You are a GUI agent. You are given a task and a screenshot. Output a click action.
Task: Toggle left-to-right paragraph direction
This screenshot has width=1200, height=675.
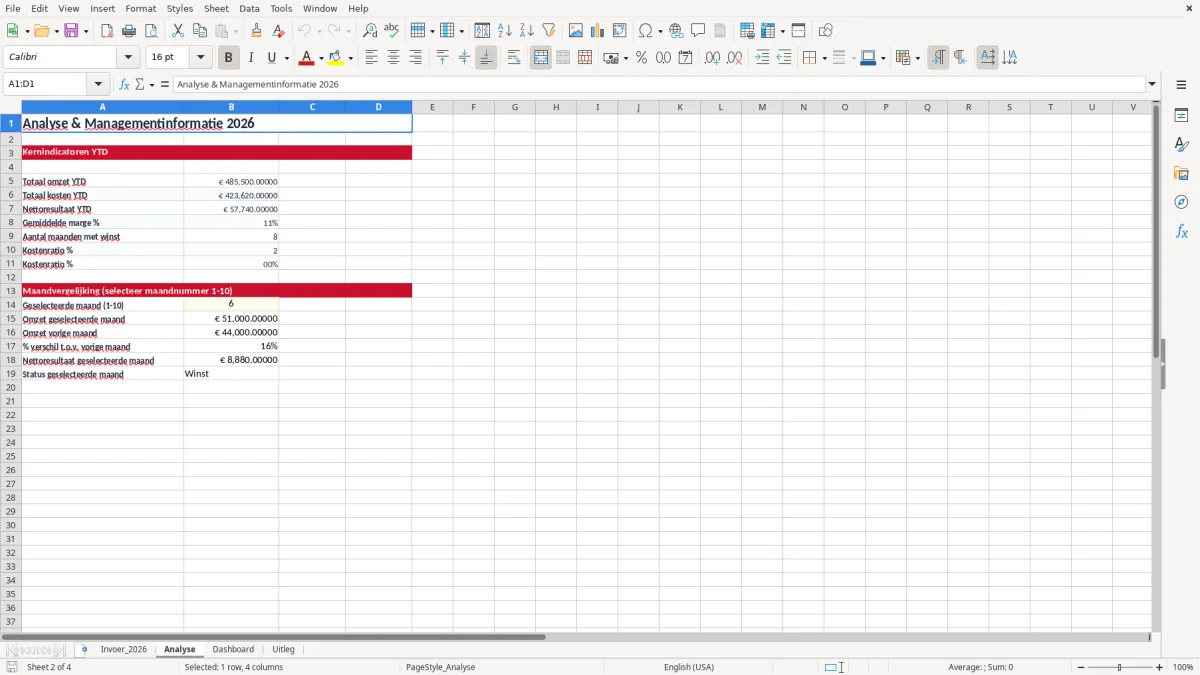(938, 58)
